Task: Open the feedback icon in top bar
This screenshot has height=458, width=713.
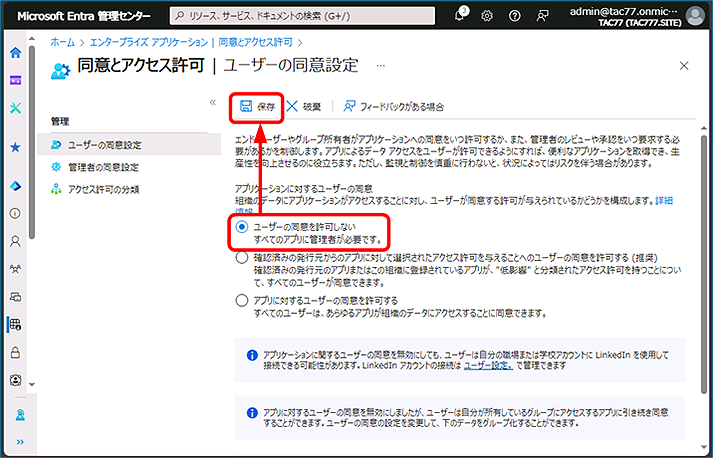Action: [x=542, y=16]
